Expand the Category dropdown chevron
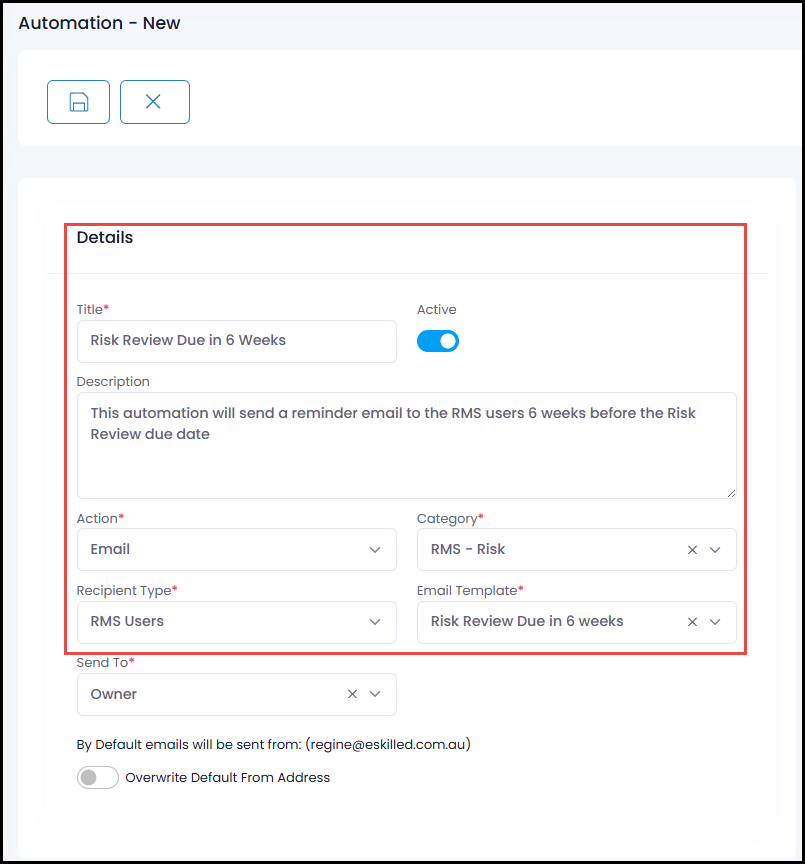805x864 pixels. click(x=715, y=550)
